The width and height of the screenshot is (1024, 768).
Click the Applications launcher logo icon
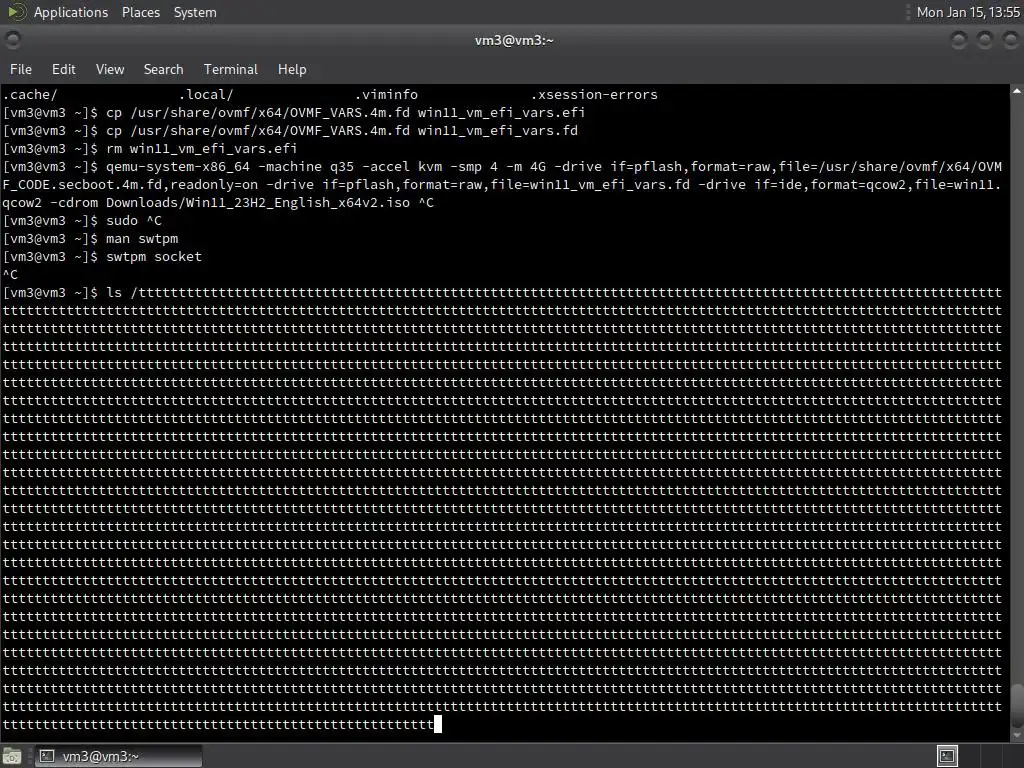pos(16,12)
